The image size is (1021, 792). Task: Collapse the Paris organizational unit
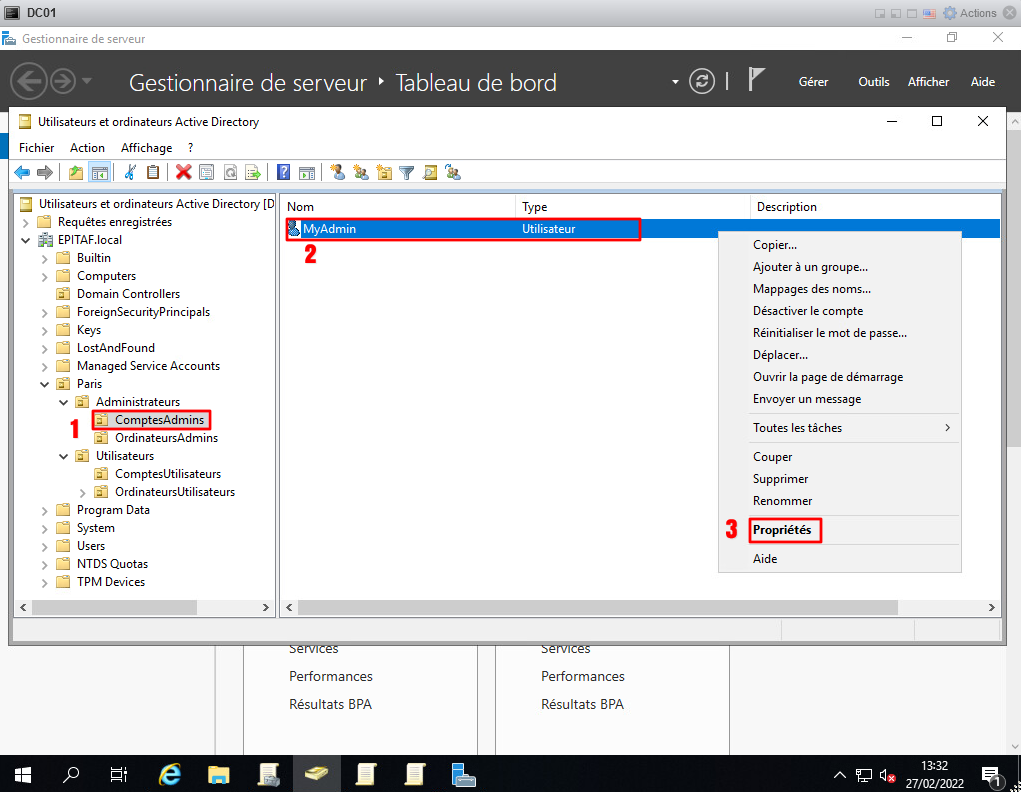44,384
